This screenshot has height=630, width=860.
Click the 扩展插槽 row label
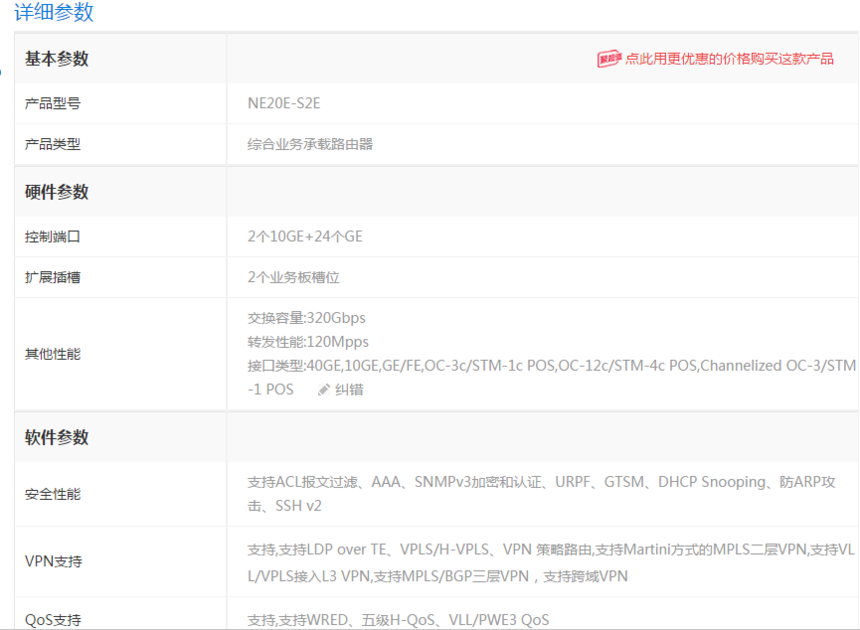(x=53, y=277)
